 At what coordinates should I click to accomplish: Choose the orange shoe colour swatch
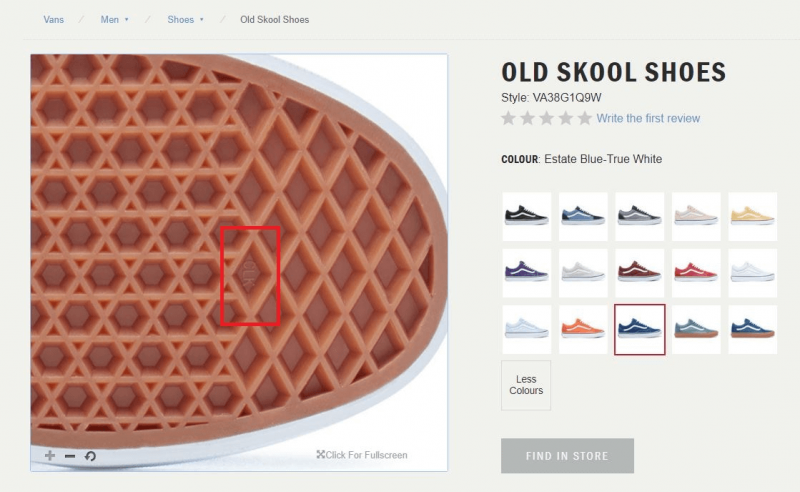click(x=583, y=329)
